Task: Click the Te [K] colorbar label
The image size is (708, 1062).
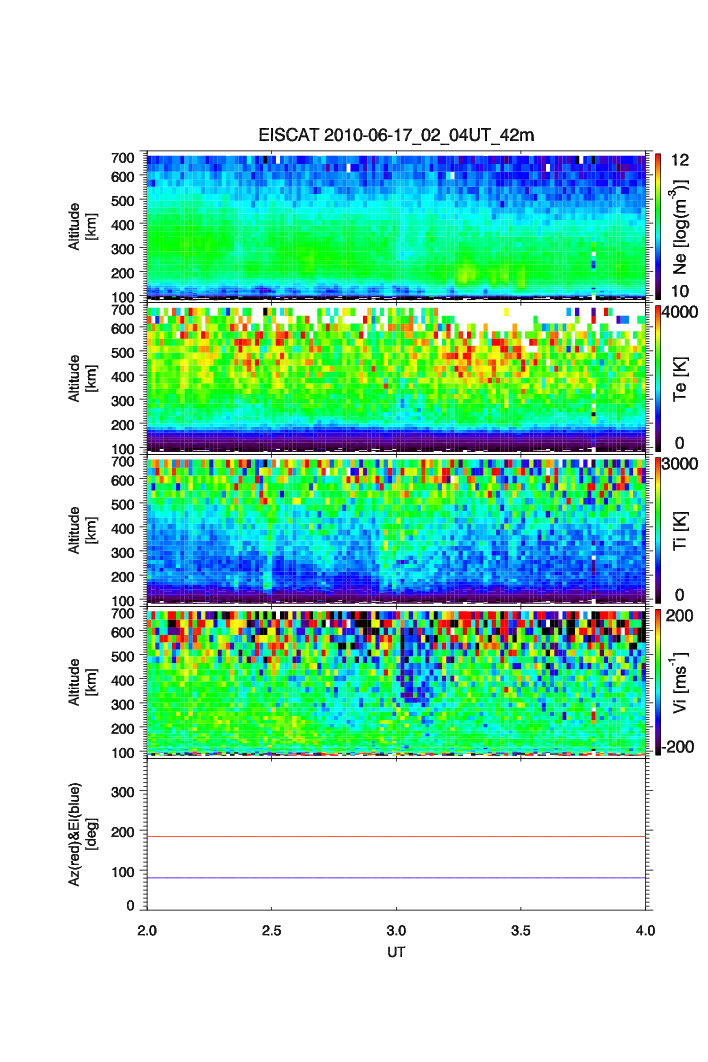Action: [683, 377]
